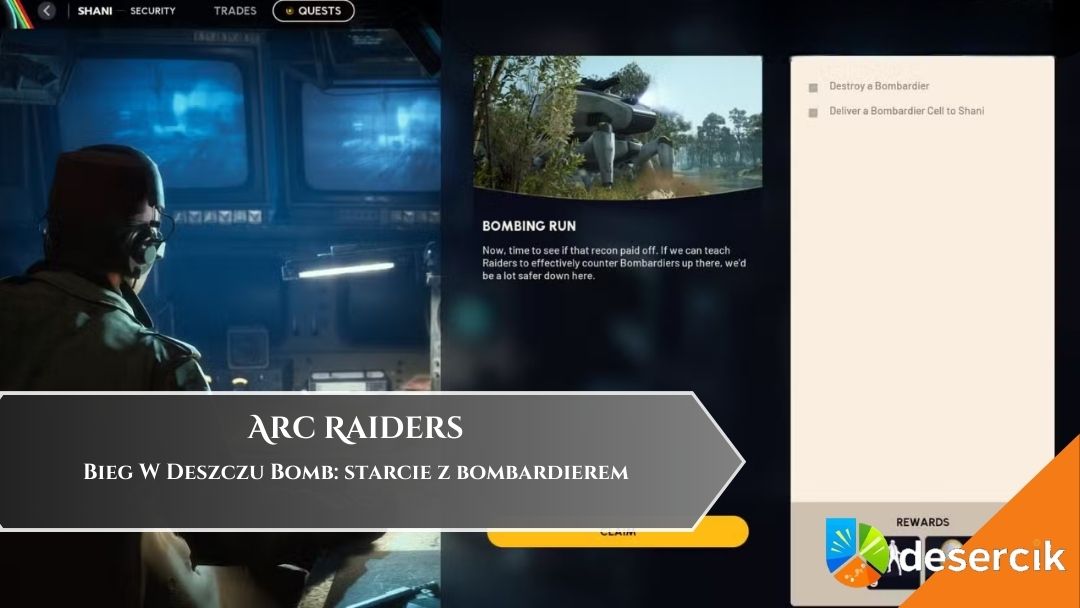
Task: Toggle the Destroy a Bombardier checkbox
Action: pyautogui.click(x=813, y=87)
